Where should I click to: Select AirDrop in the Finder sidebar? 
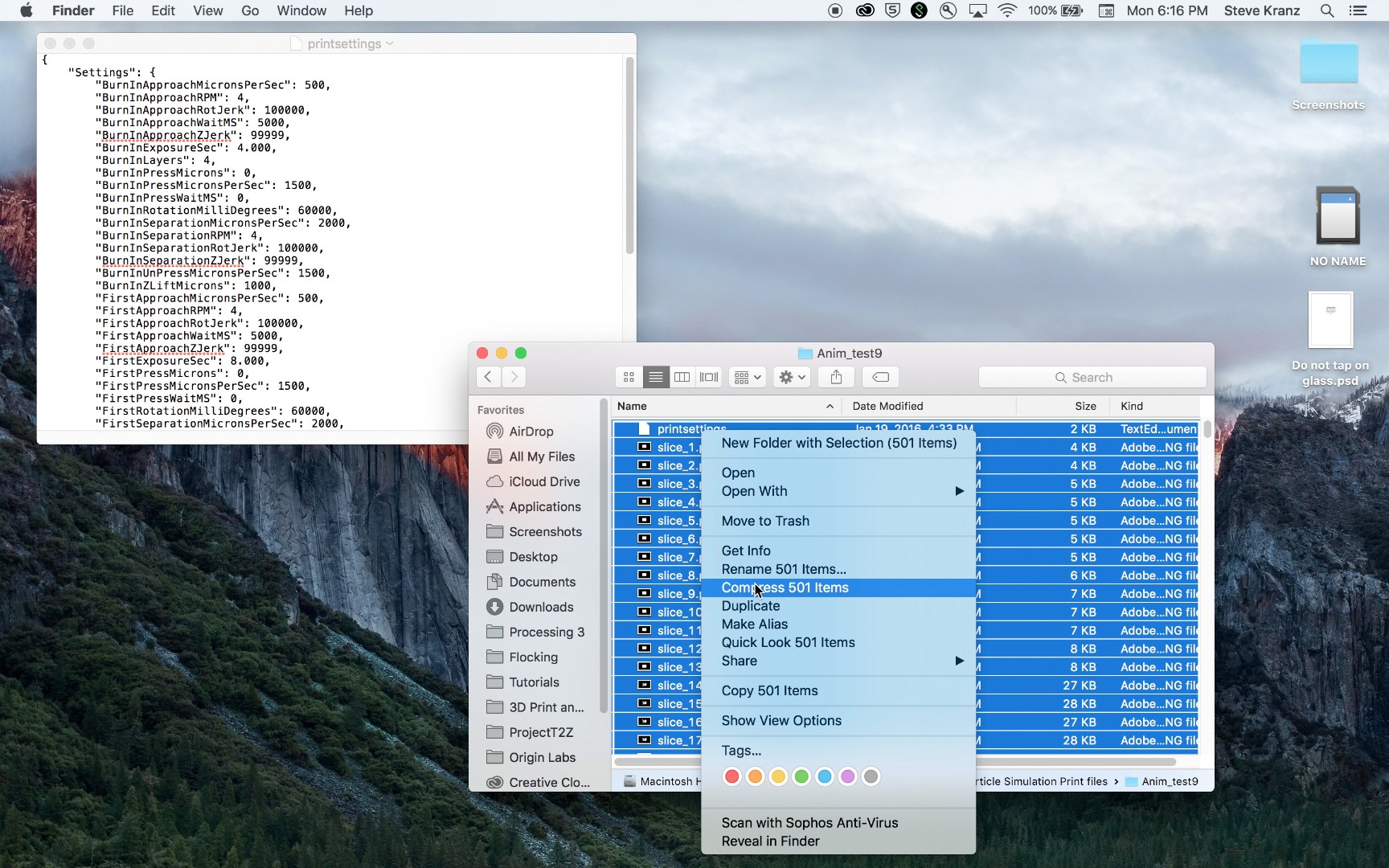pyautogui.click(x=531, y=432)
